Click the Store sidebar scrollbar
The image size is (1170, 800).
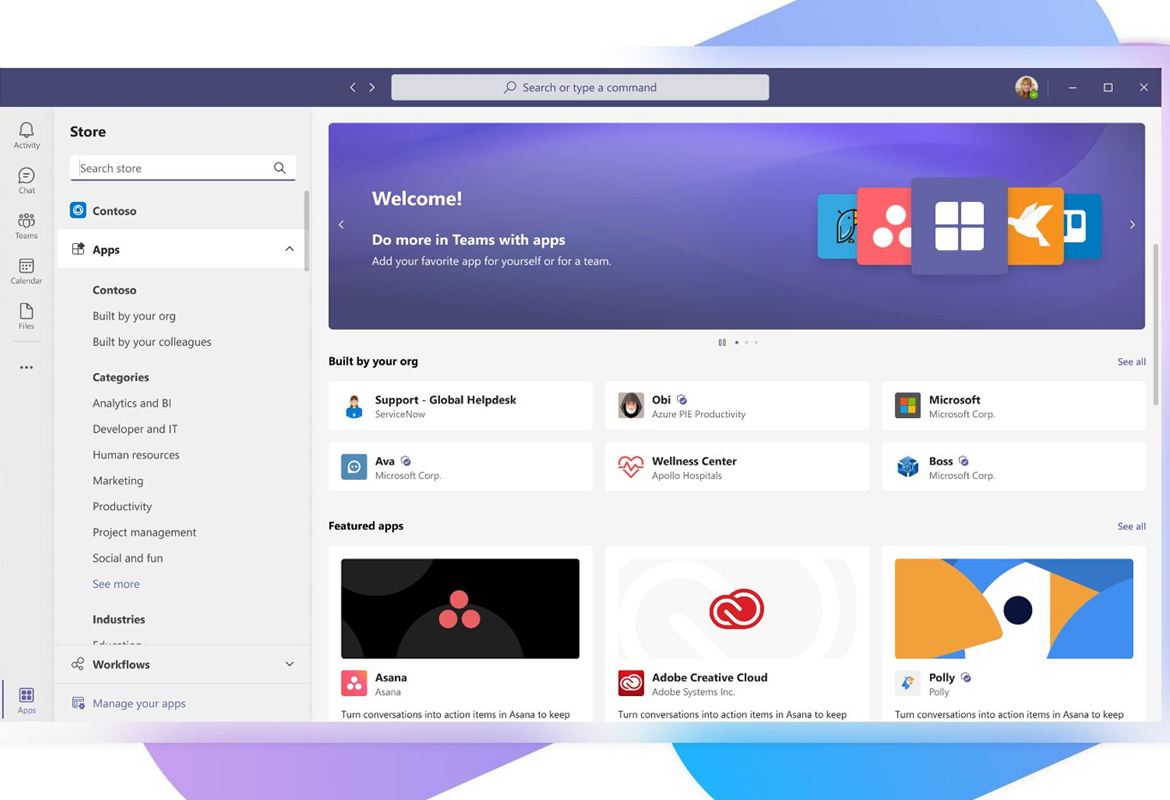306,231
